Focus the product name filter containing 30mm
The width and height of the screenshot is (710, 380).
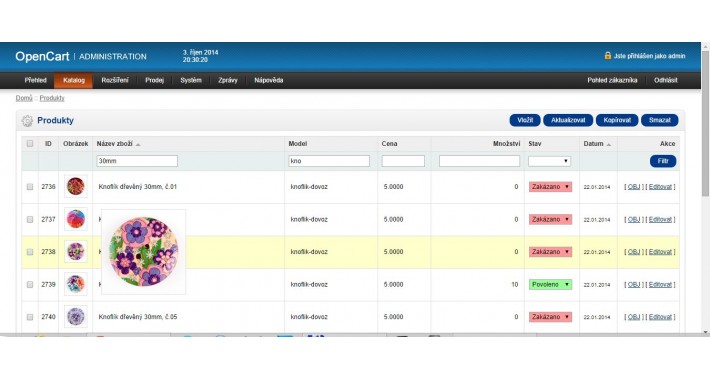pyautogui.click(x=137, y=161)
